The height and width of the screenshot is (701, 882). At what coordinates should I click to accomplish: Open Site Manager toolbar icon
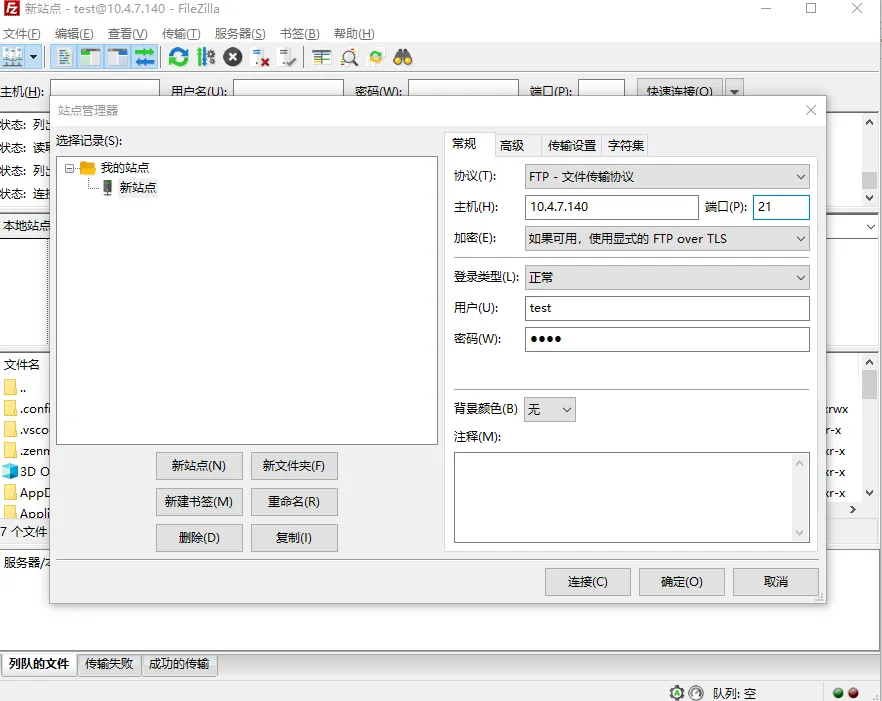pyautogui.click(x=12, y=57)
